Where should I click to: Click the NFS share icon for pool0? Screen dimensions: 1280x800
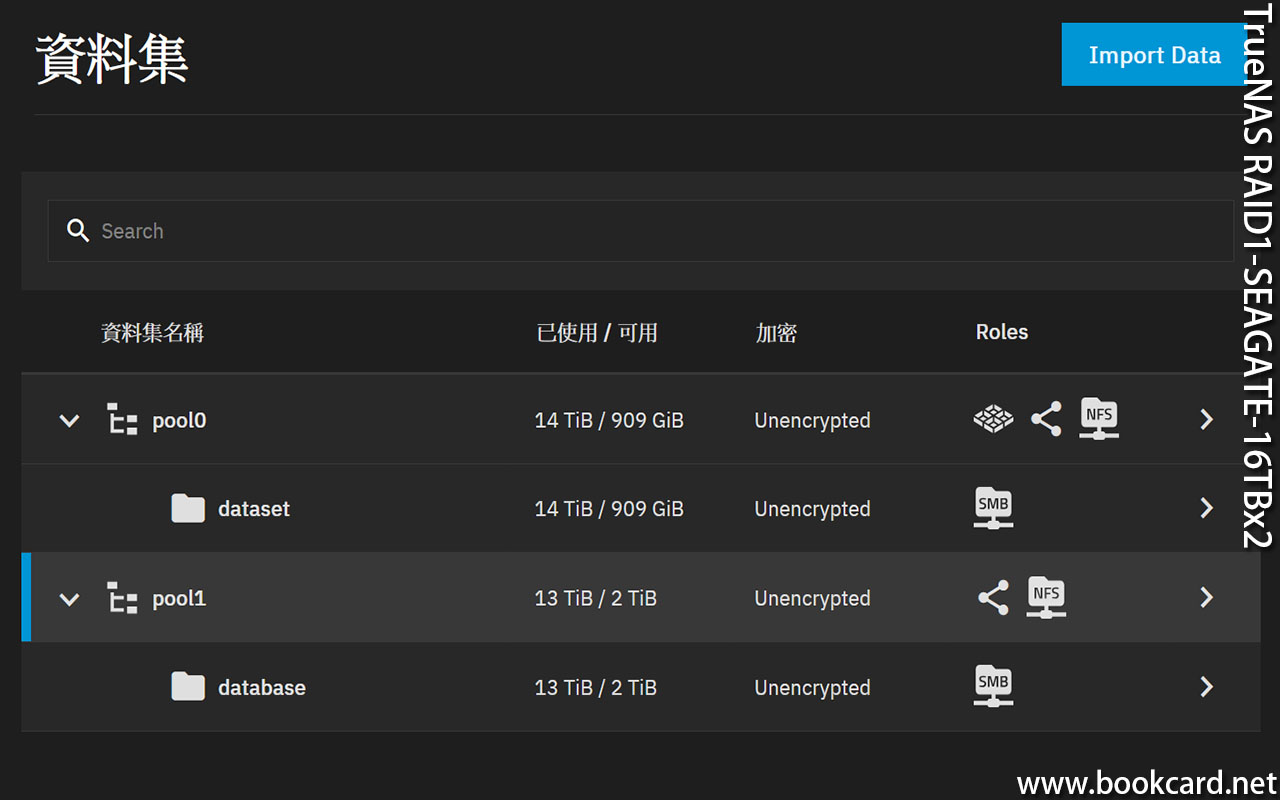coord(1099,418)
